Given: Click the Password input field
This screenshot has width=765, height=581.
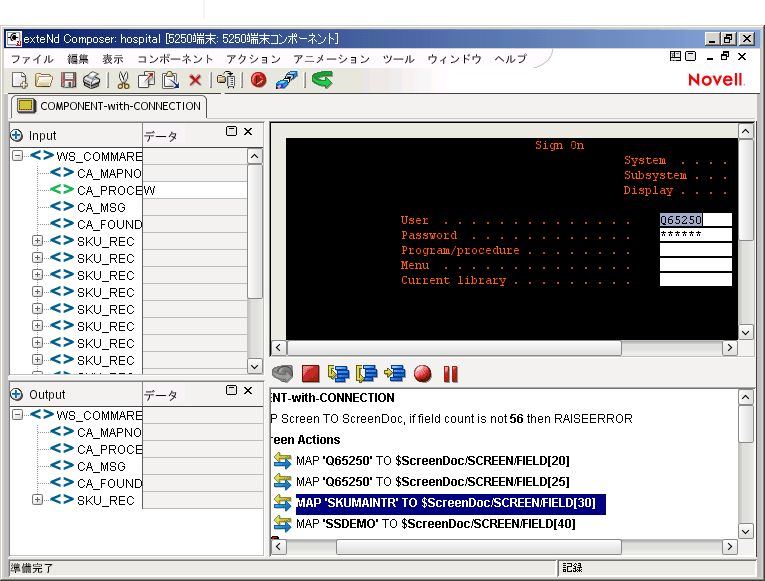Looking at the screenshot, I should coord(695,235).
